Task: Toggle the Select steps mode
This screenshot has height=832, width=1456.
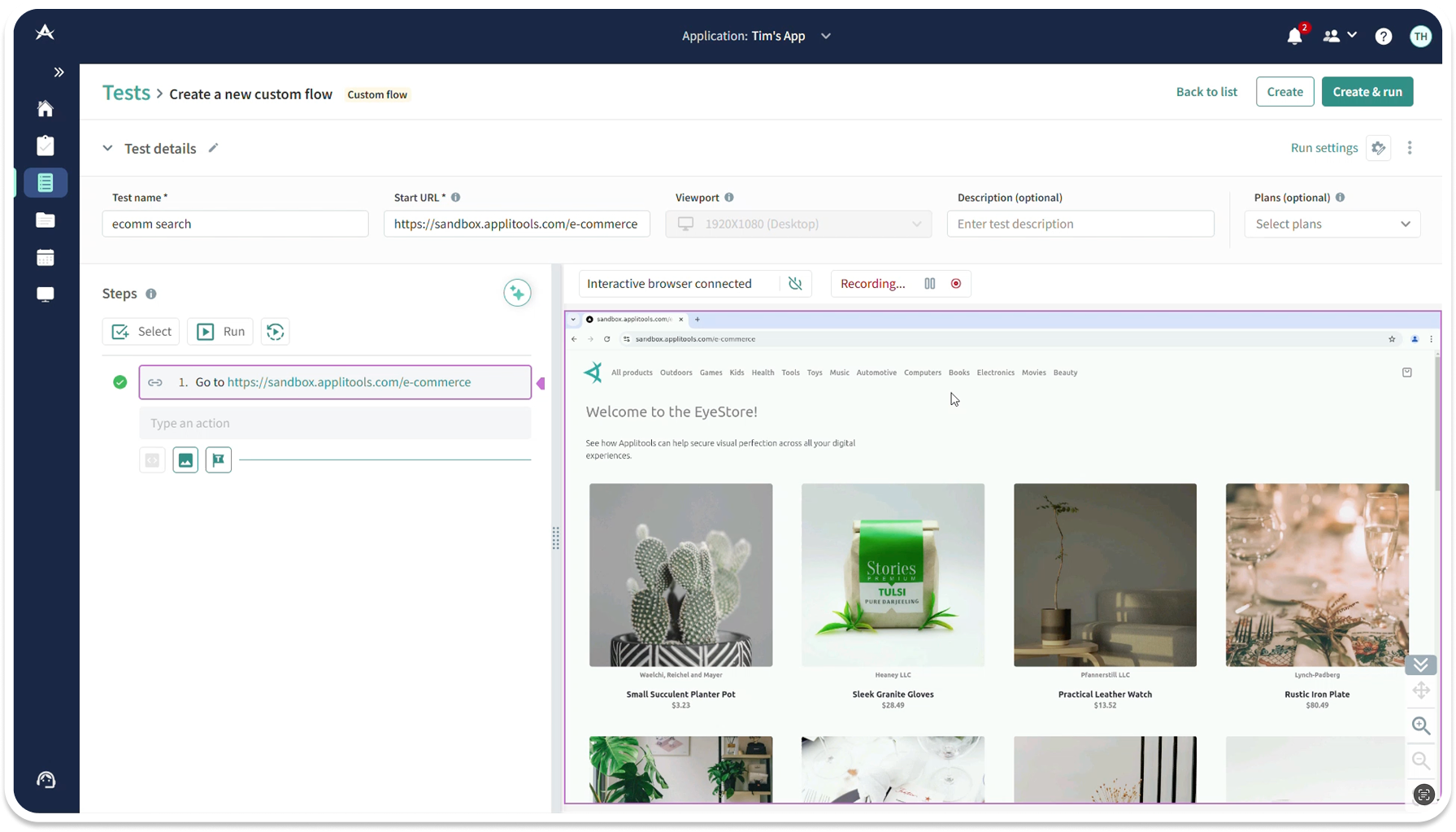Action: (141, 332)
